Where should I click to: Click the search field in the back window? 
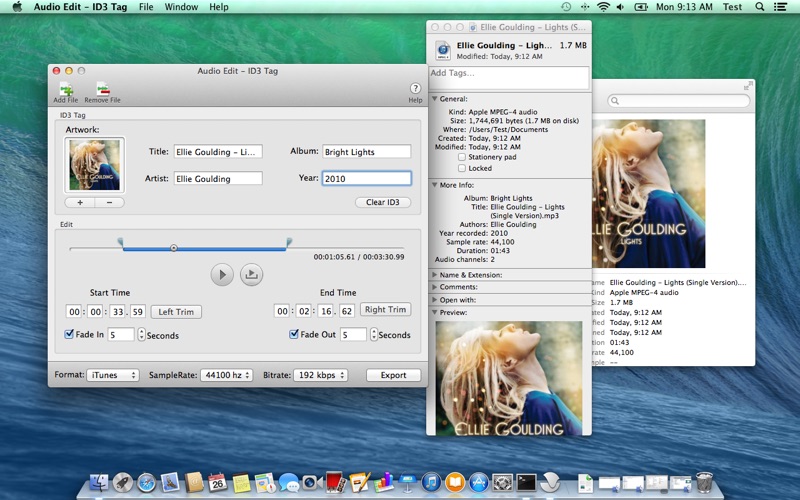[x=679, y=101]
